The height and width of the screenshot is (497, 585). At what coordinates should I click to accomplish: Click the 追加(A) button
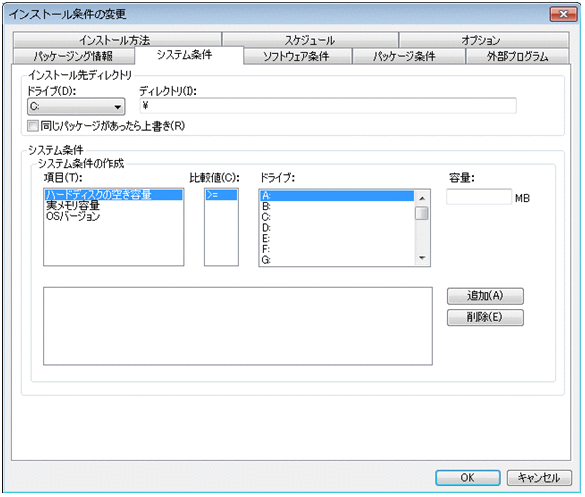(485, 296)
